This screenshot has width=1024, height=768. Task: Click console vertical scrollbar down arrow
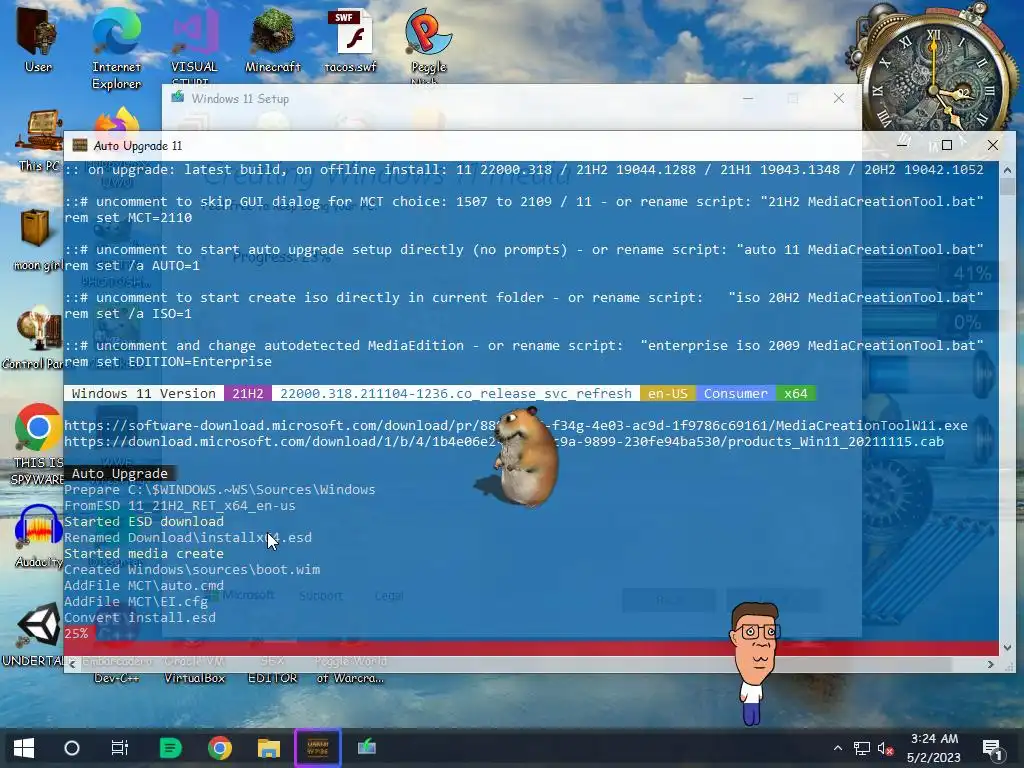pos(1007,648)
